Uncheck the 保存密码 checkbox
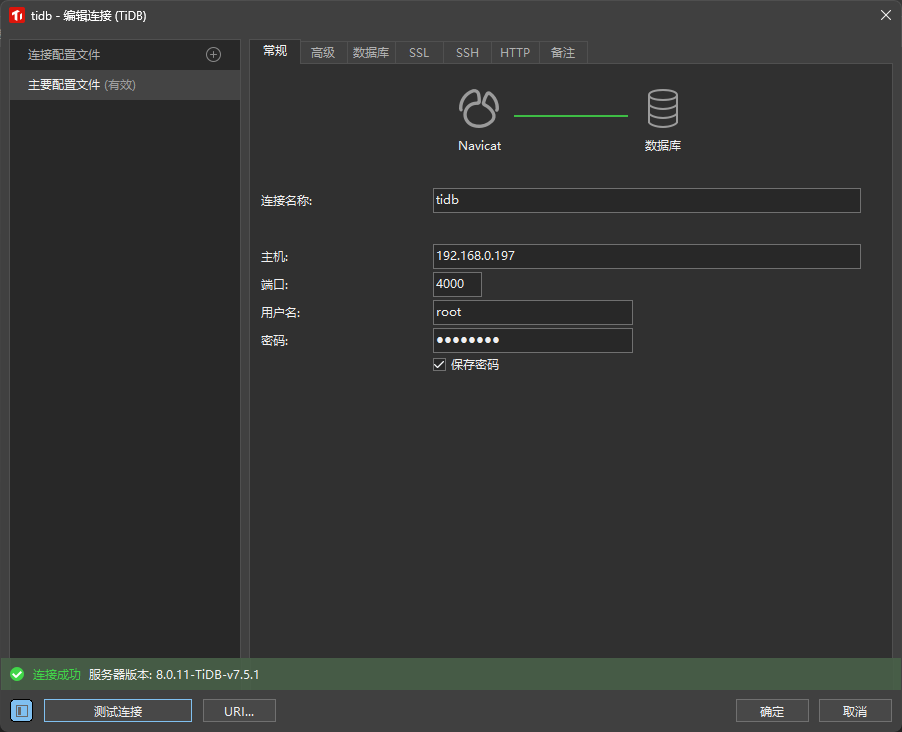 [439, 365]
